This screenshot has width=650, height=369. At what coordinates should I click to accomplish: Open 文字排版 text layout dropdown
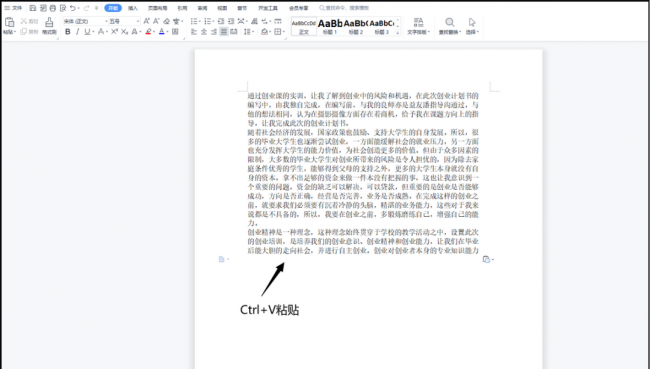coord(418,26)
